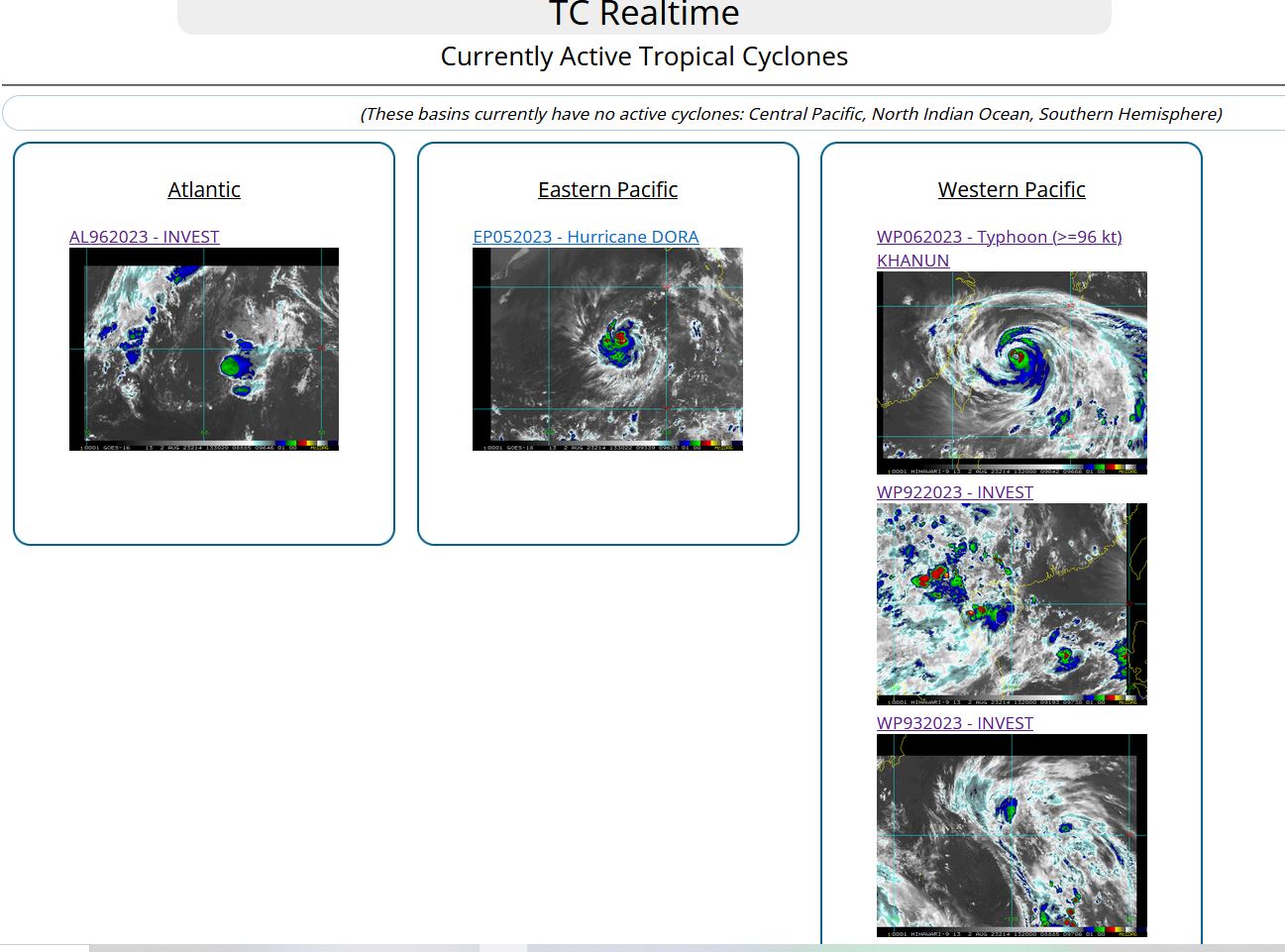This screenshot has height=952, width=1285.
Task: Open the AL962023 - INVEST link
Action: (144, 237)
